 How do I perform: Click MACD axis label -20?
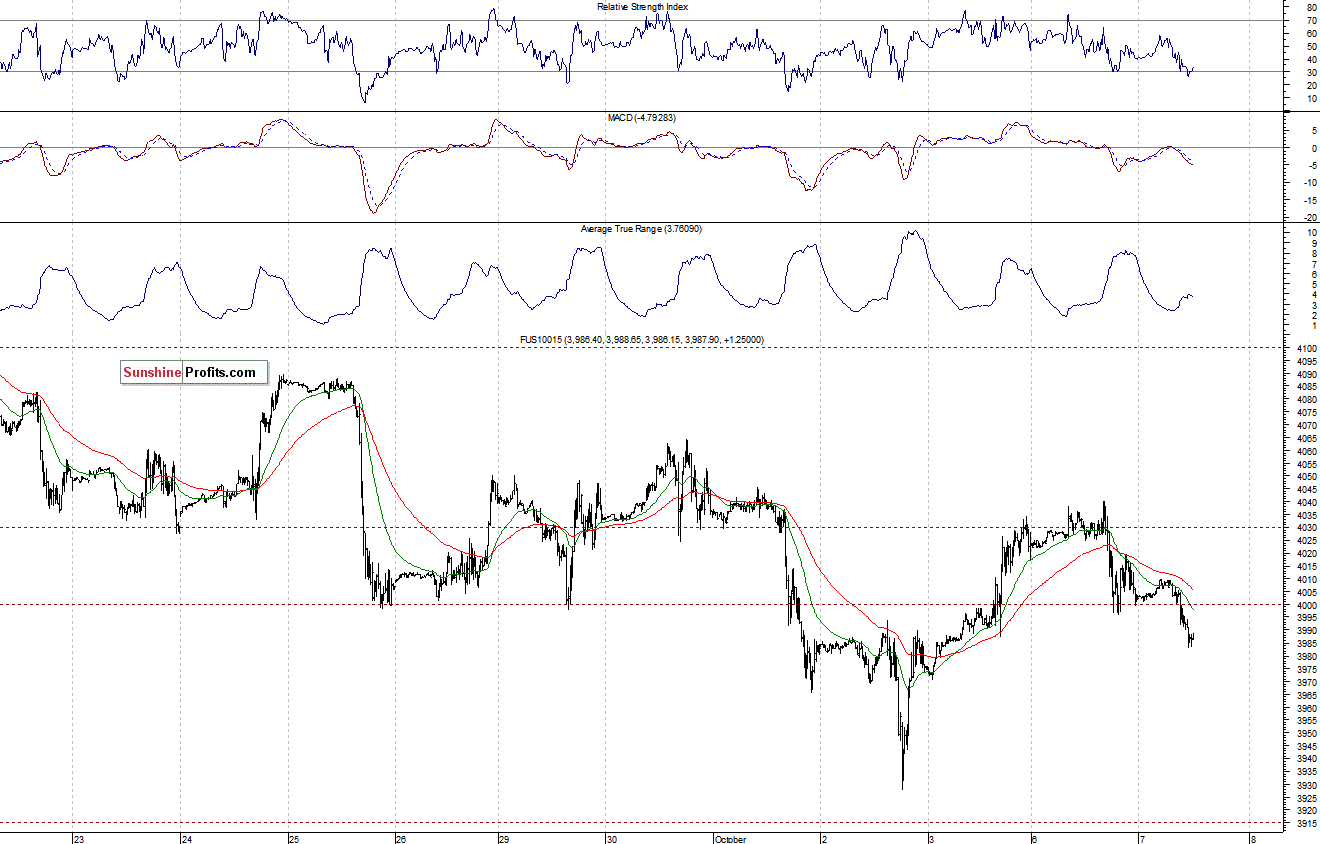click(x=1309, y=218)
